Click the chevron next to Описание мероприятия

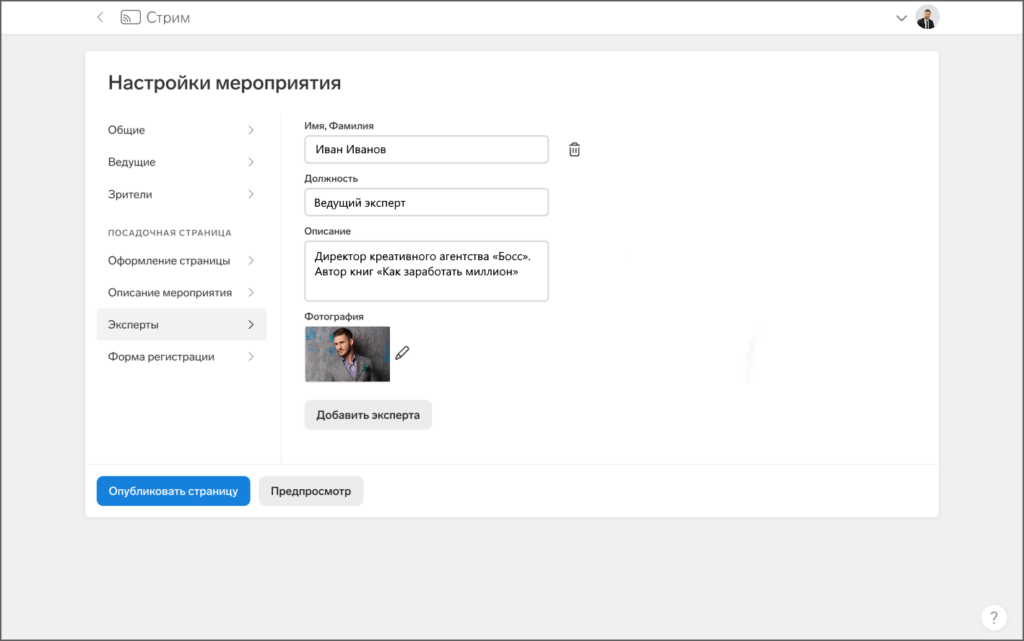pyautogui.click(x=251, y=292)
